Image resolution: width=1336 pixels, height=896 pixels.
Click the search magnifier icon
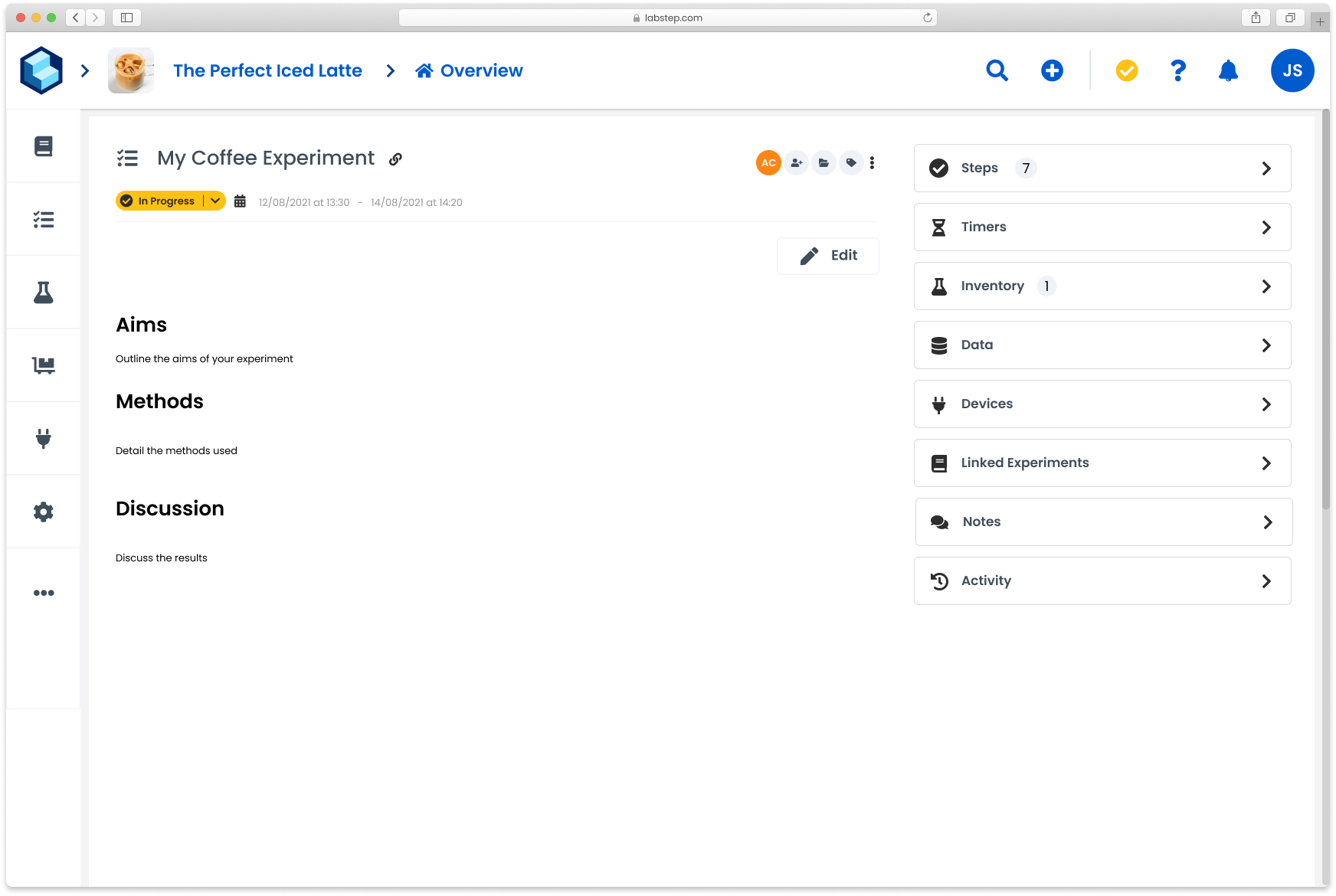click(x=997, y=70)
